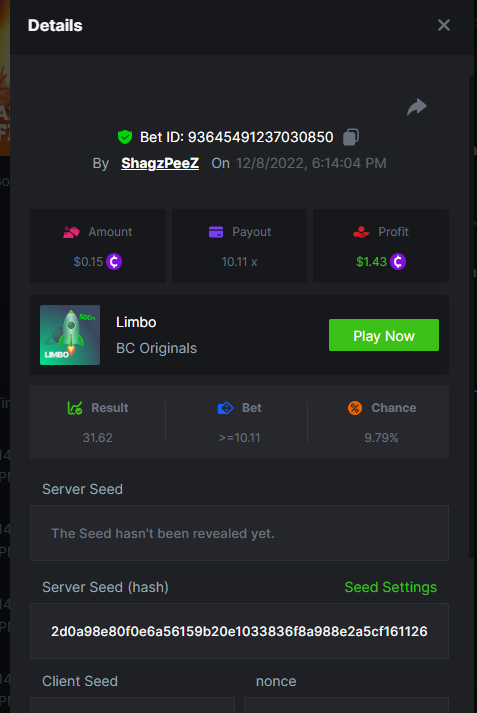Click the unrevealed Server Seed field
This screenshot has height=713, width=477.
point(239,533)
